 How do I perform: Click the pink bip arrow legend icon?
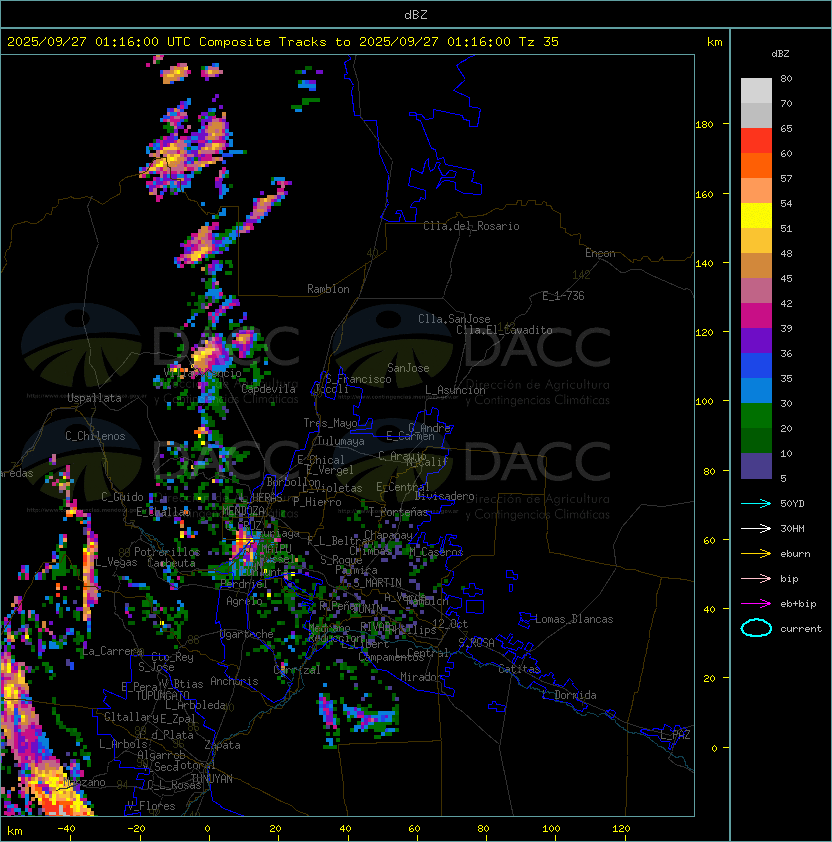click(756, 578)
